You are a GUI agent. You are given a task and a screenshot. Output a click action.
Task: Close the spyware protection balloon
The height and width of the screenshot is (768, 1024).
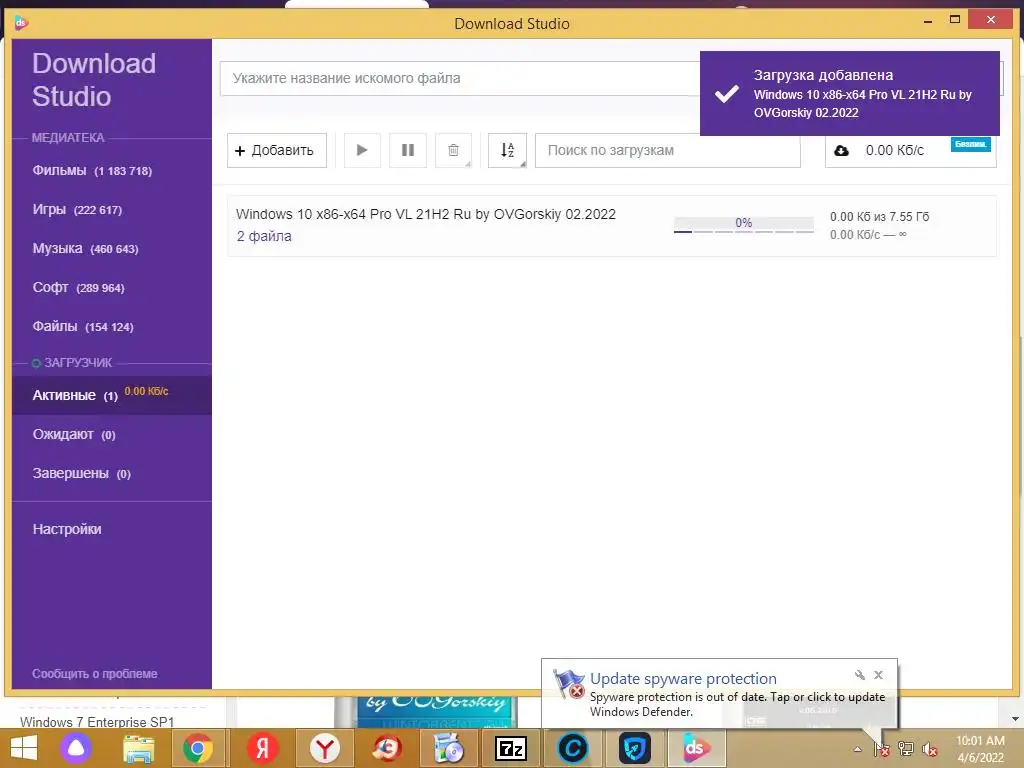tap(878, 675)
